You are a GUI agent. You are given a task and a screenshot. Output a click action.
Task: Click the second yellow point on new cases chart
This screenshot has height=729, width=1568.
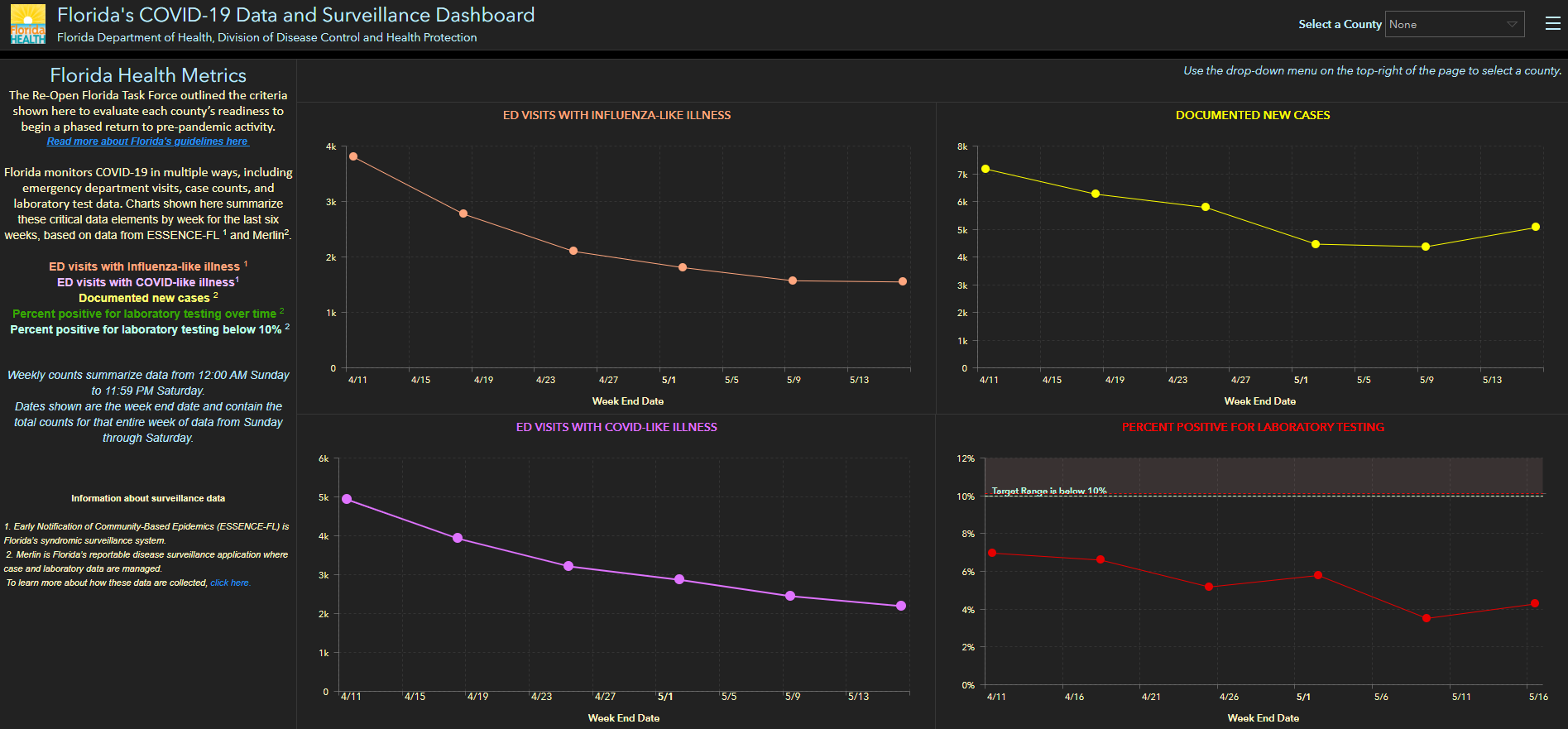click(x=1096, y=194)
